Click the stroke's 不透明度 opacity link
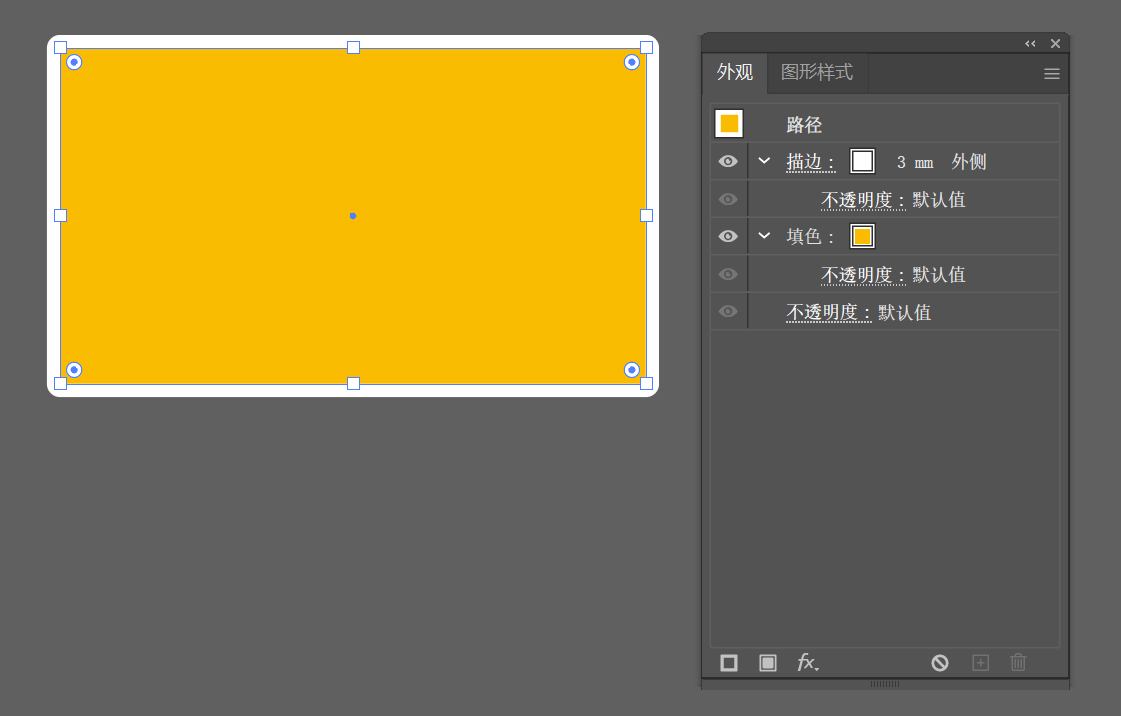The width and height of the screenshot is (1121, 716). pos(863,200)
